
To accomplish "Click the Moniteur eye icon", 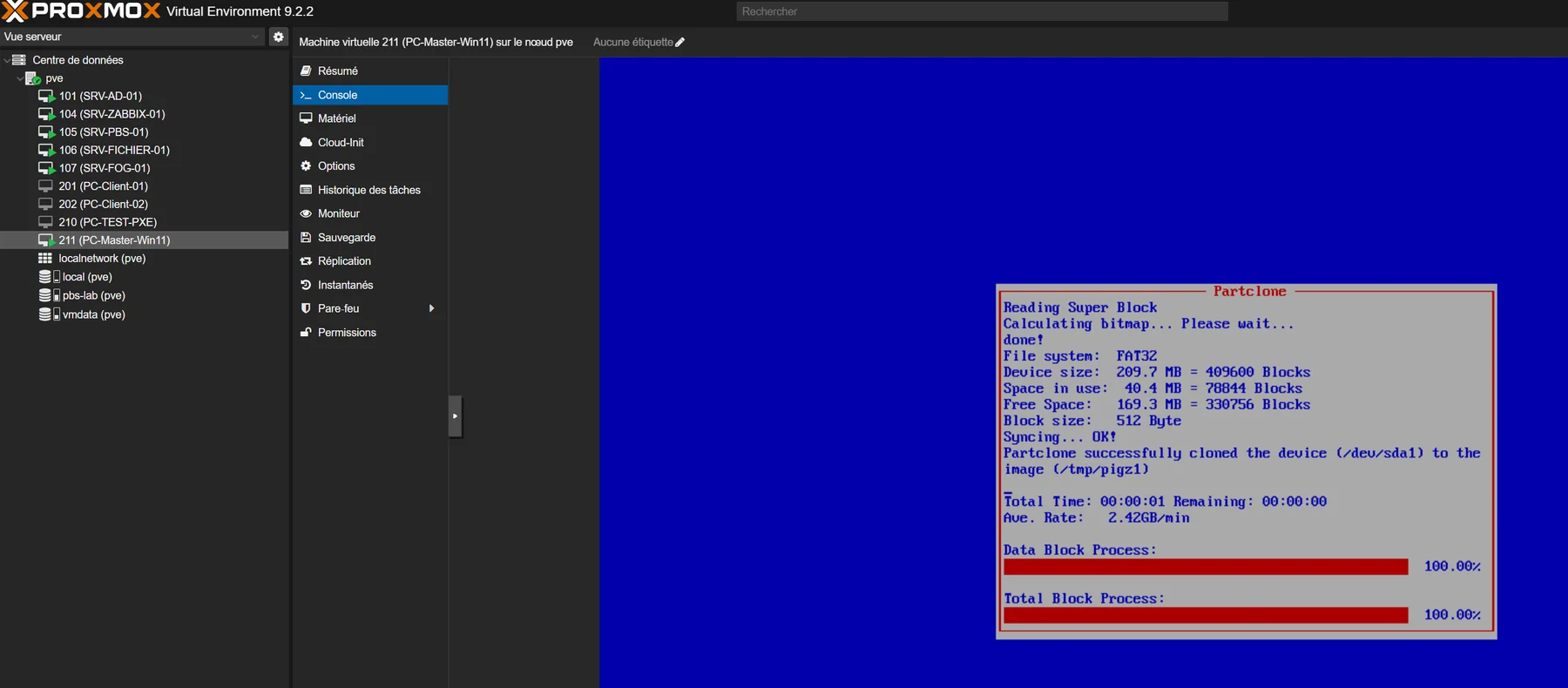I will [x=306, y=213].
